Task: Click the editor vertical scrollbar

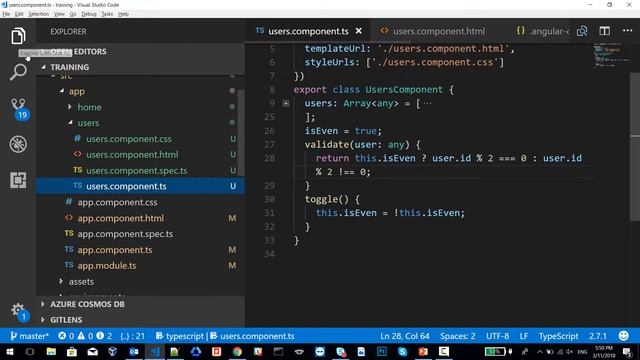Action: 634,147
